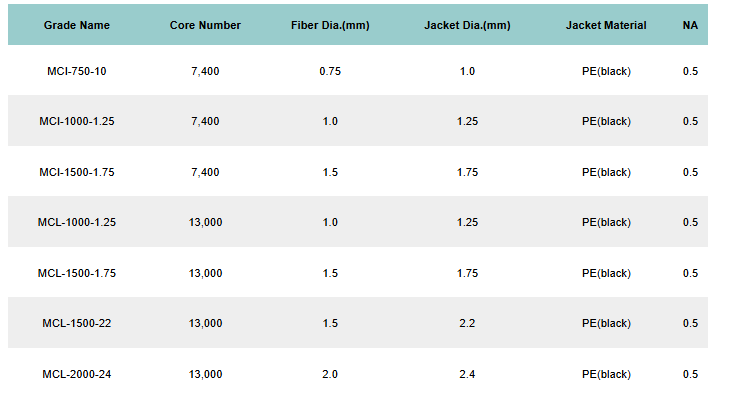Image resolution: width=739 pixels, height=402 pixels.
Task: Click the 0.75 fiber diameter value
Action: (330, 71)
